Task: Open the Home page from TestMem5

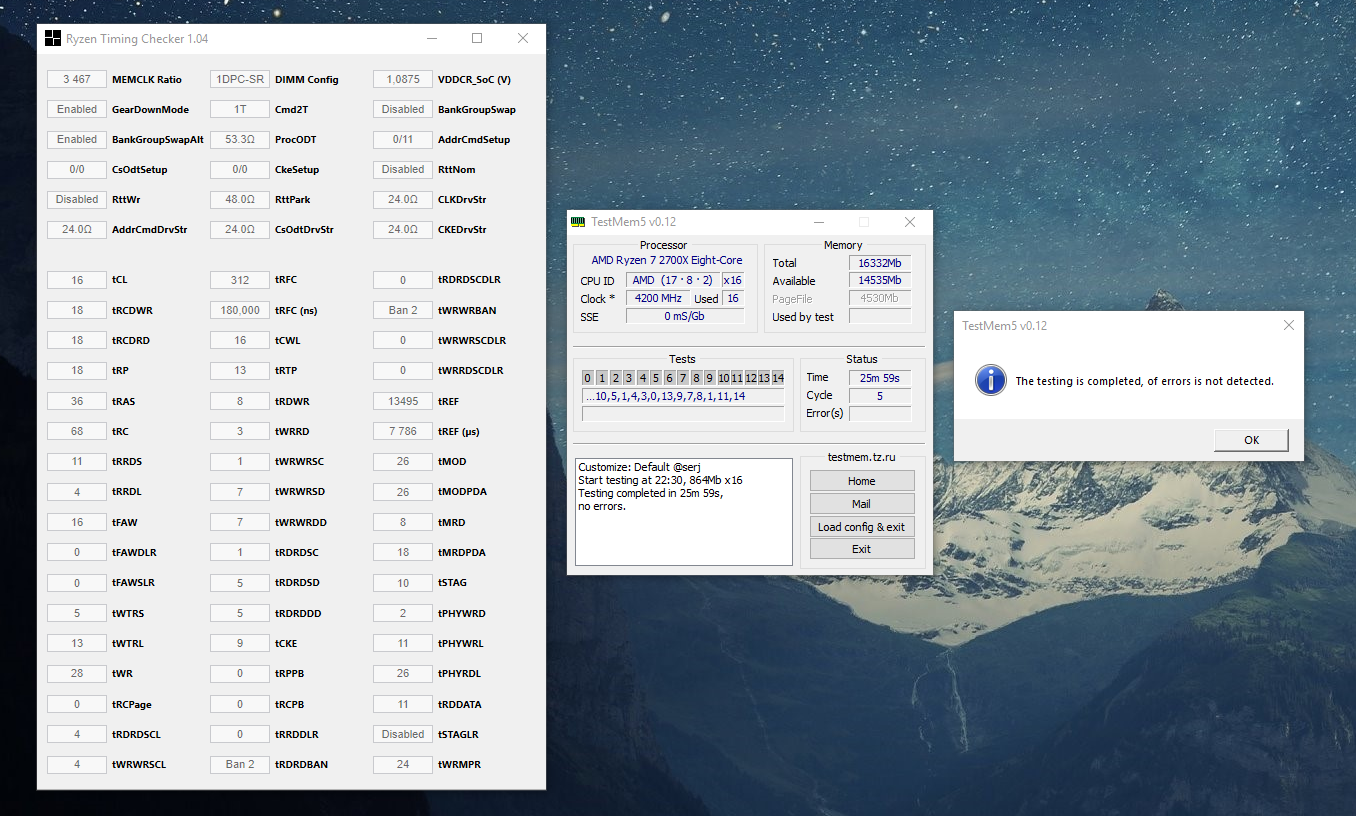Action: pos(862,481)
